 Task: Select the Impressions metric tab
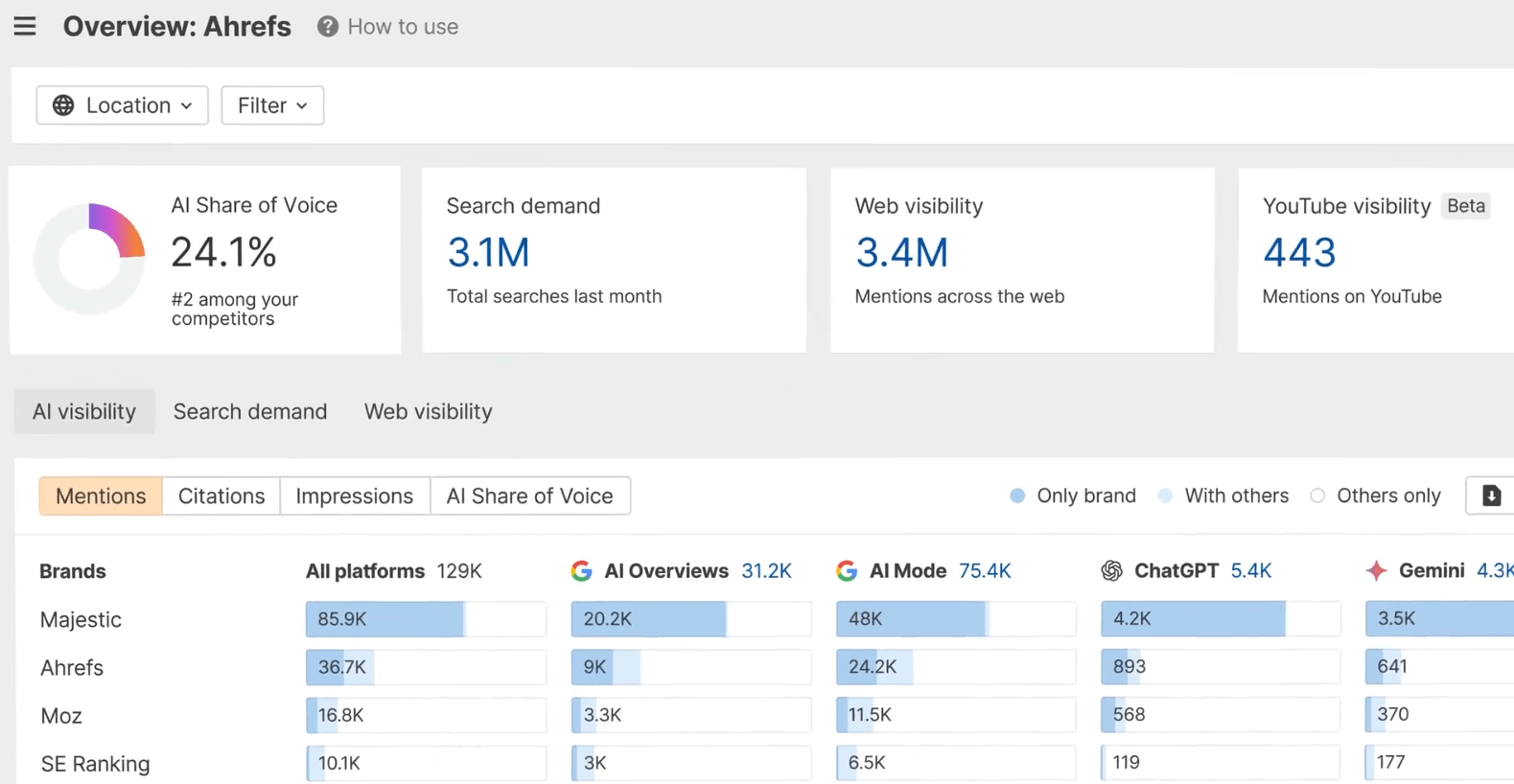click(x=355, y=496)
